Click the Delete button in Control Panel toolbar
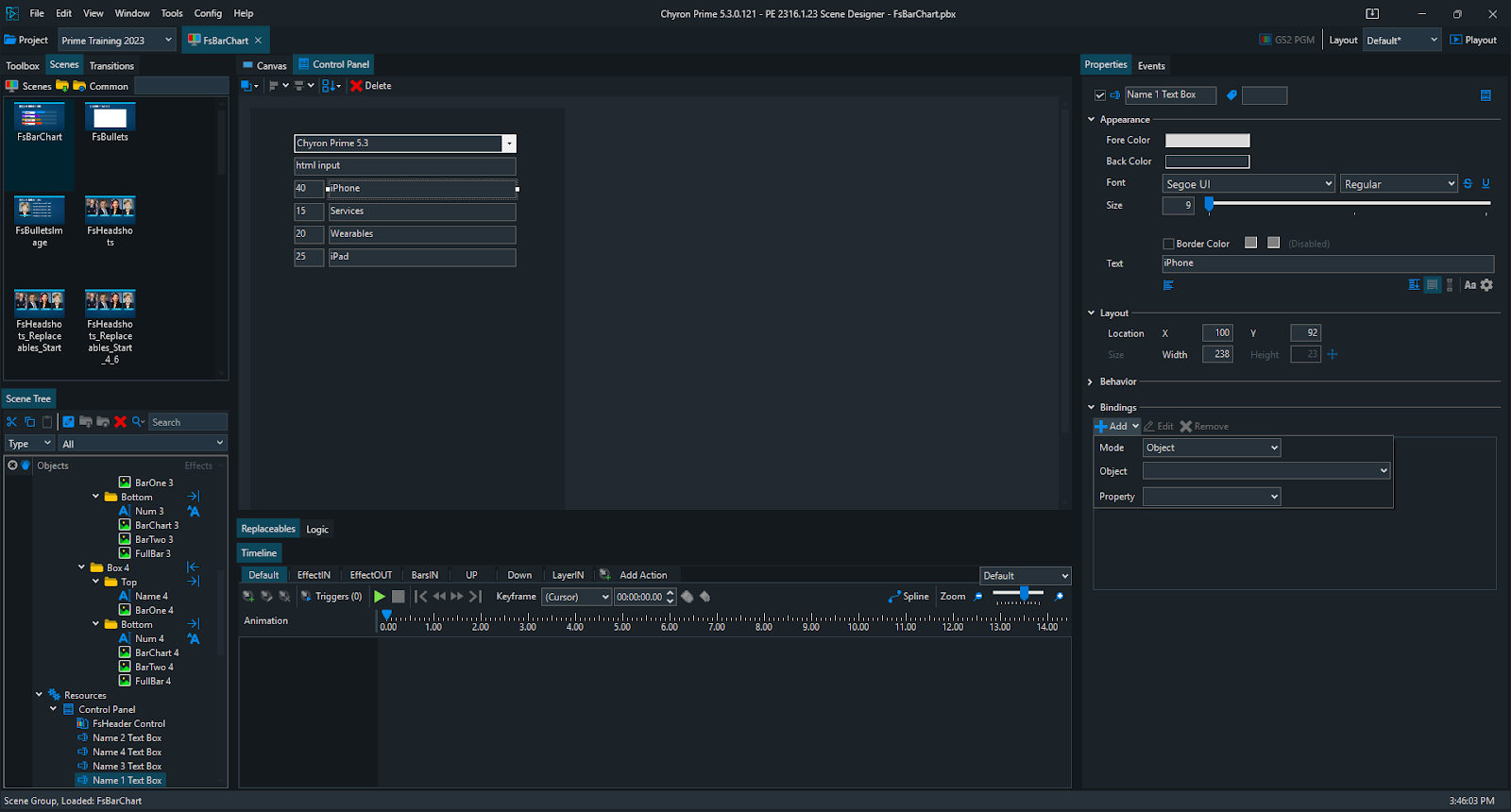The height and width of the screenshot is (812, 1511). [371, 86]
